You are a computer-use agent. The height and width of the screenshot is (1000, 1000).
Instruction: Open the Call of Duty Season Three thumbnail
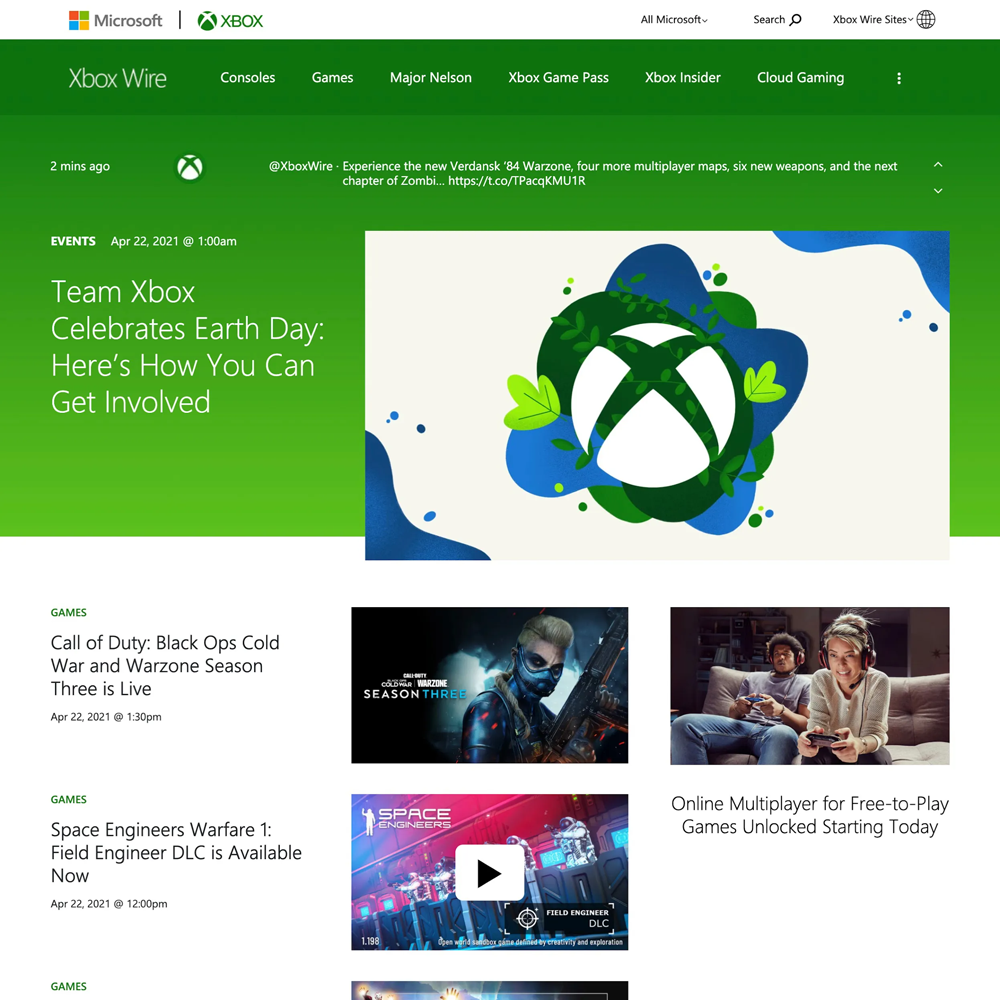coord(489,685)
